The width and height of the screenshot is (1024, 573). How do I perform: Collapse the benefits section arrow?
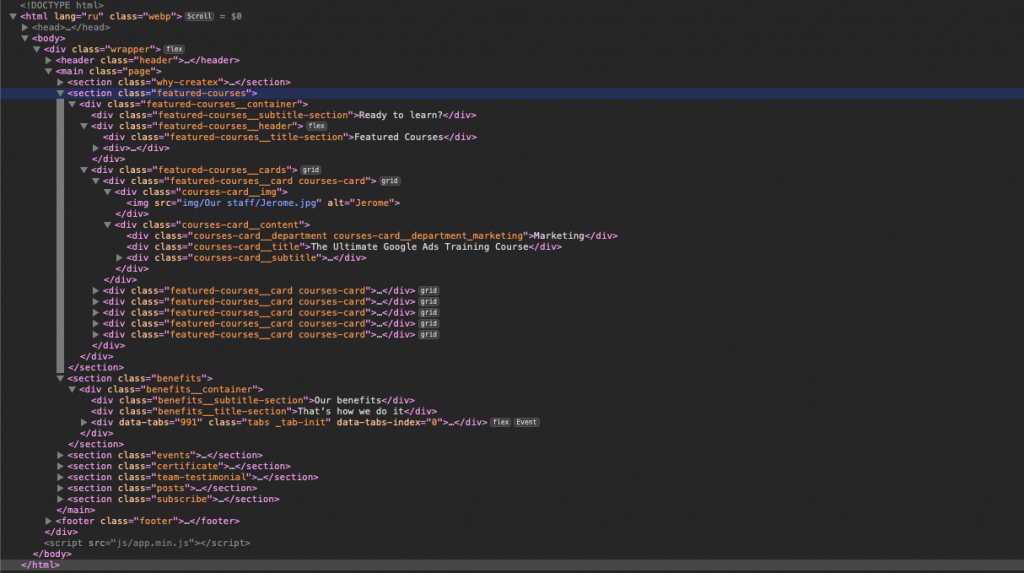[60, 378]
